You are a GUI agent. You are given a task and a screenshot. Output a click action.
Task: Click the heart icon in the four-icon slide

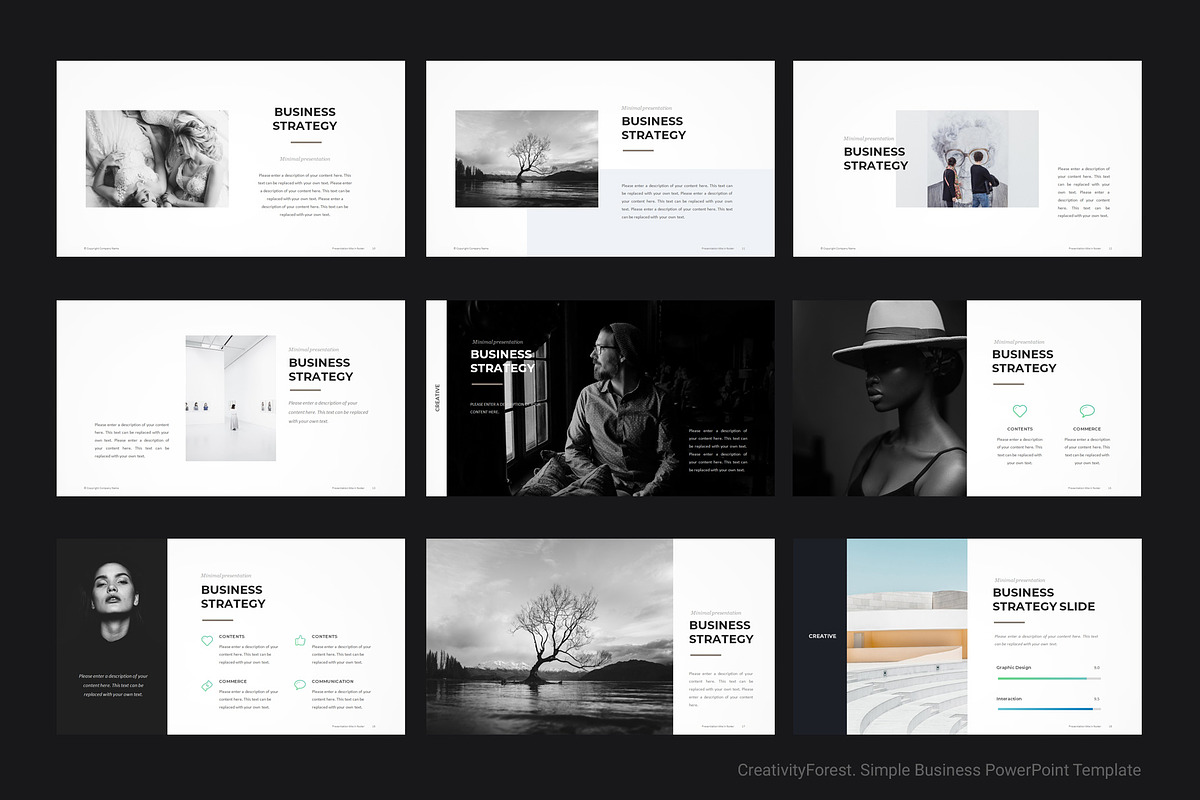[207, 640]
